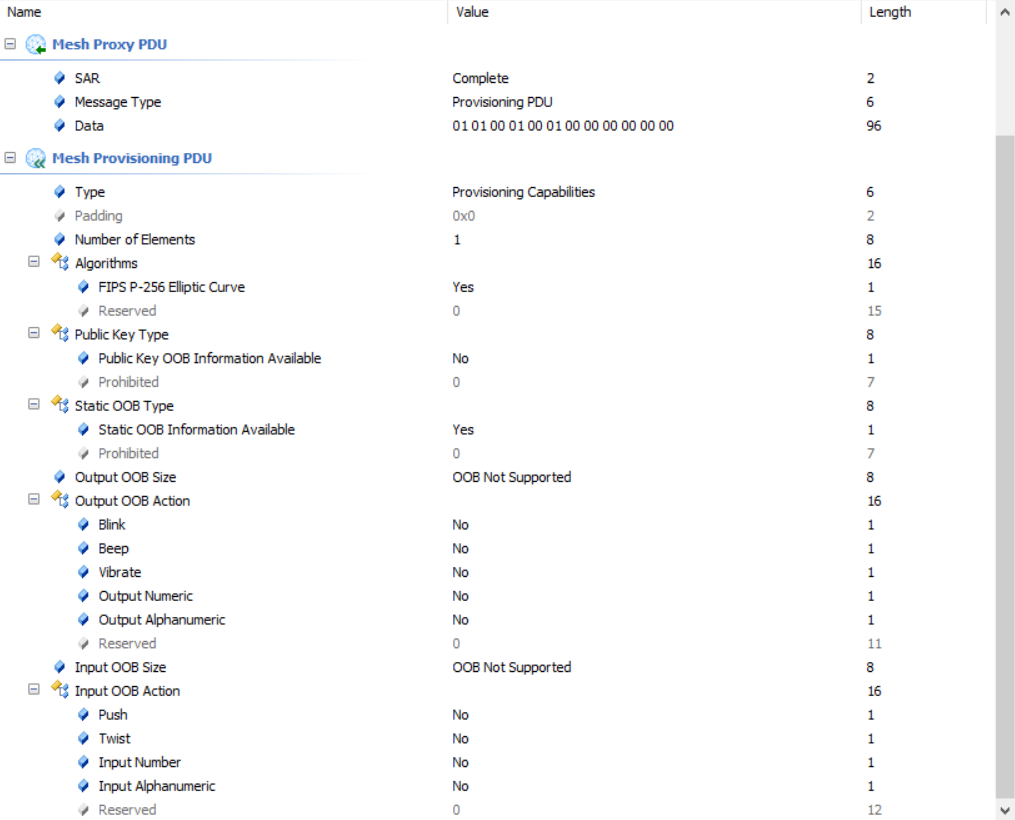Collapse the Mesh Proxy PDU section
Viewport: 1015px width, 820px height.
10,45
